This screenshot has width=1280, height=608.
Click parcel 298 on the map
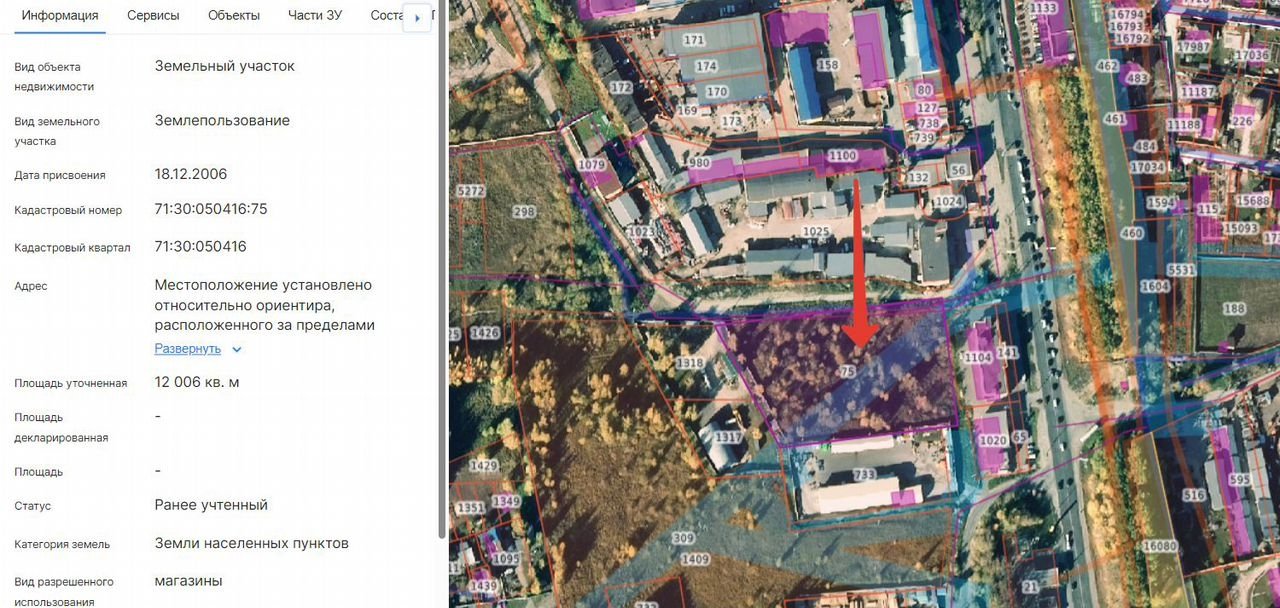point(524,212)
